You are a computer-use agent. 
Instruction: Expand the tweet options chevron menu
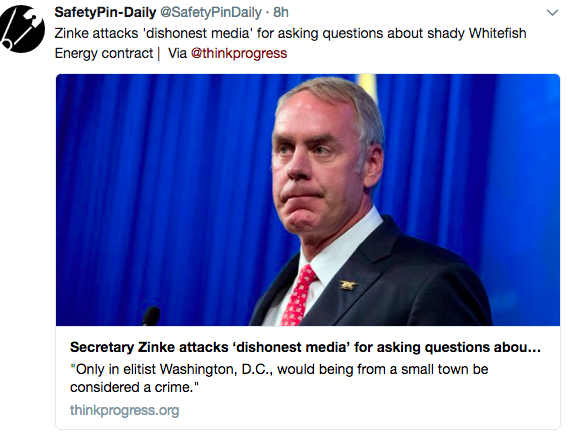[x=552, y=13]
